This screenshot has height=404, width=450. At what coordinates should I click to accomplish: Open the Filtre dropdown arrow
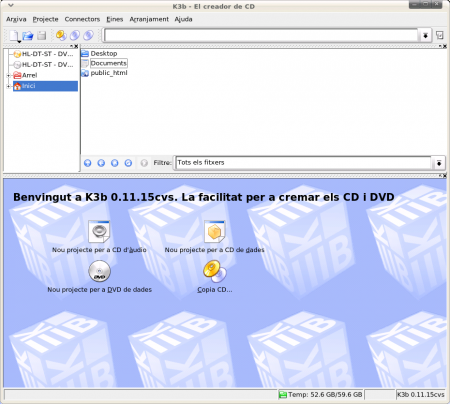click(439, 163)
